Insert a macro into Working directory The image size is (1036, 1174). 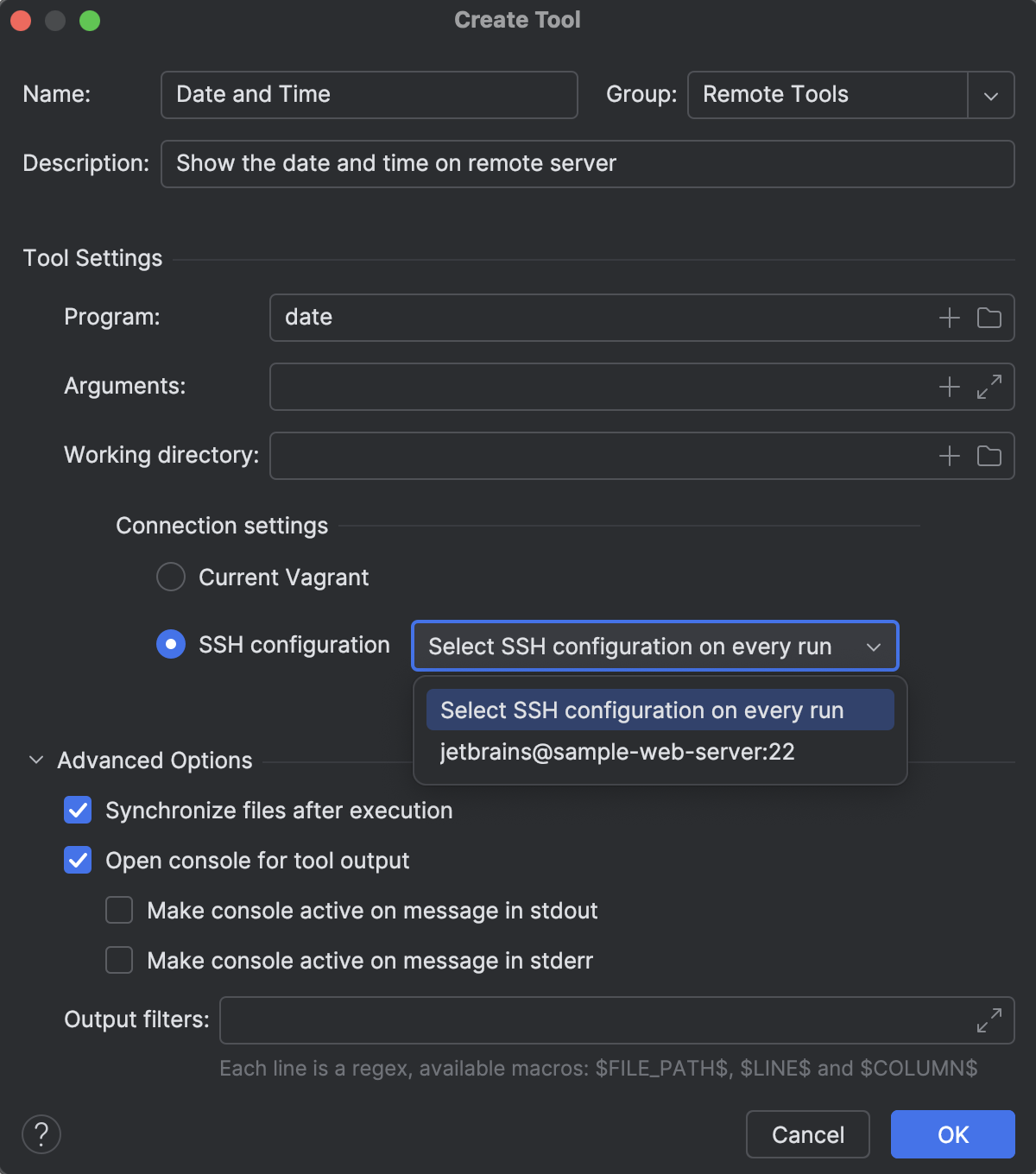coord(948,456)
